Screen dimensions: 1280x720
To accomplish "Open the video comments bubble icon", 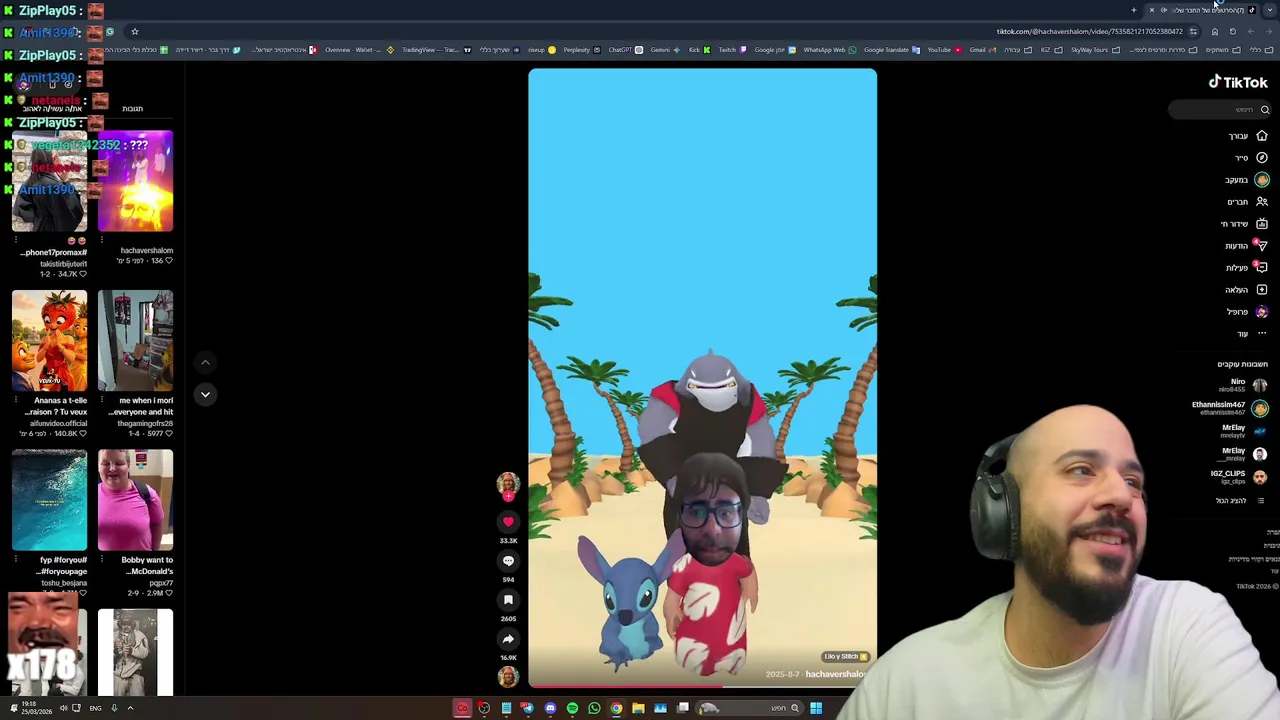I will coord(508,561).
